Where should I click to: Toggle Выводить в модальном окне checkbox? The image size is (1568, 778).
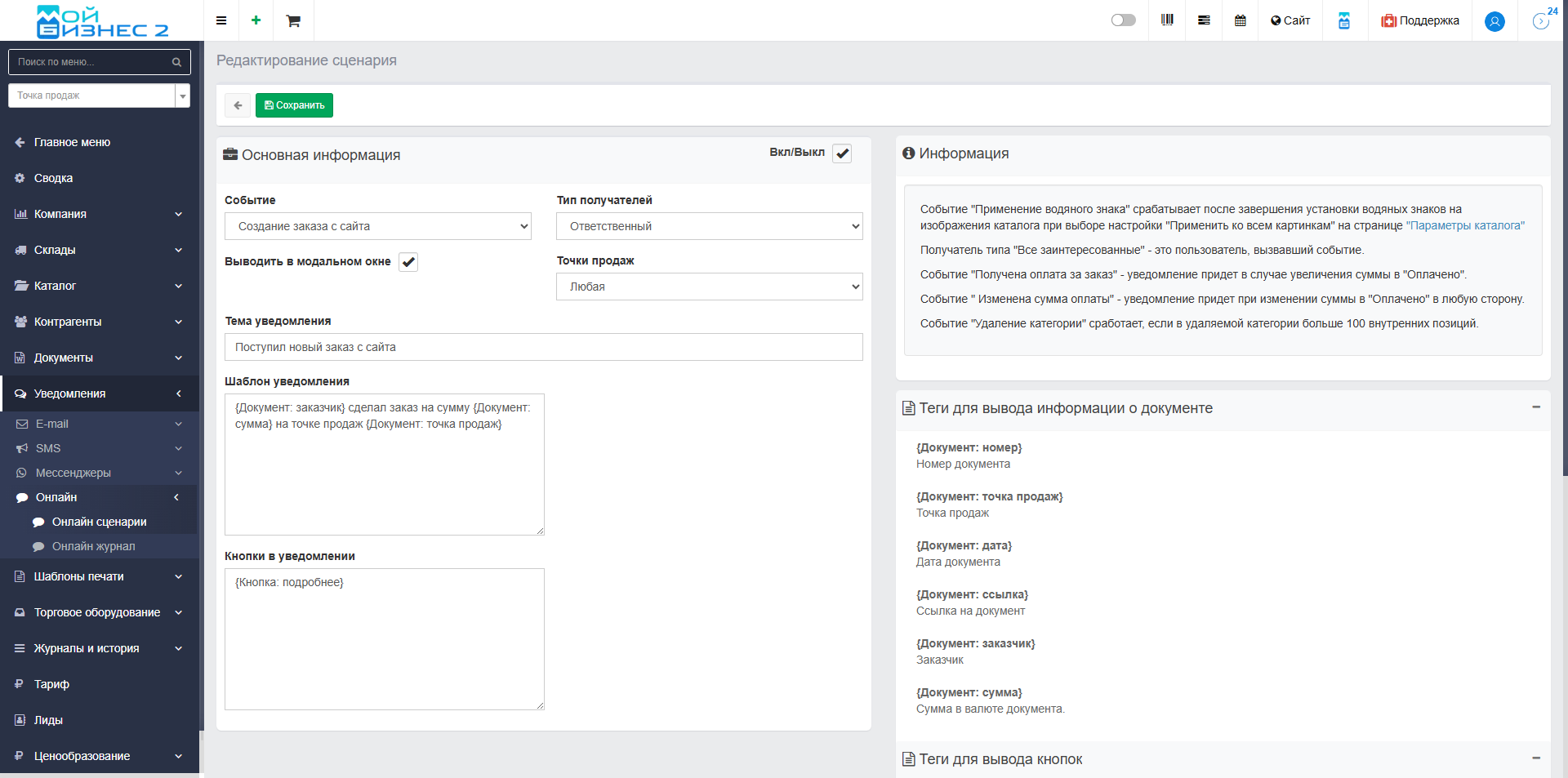(x=408, y=262)
